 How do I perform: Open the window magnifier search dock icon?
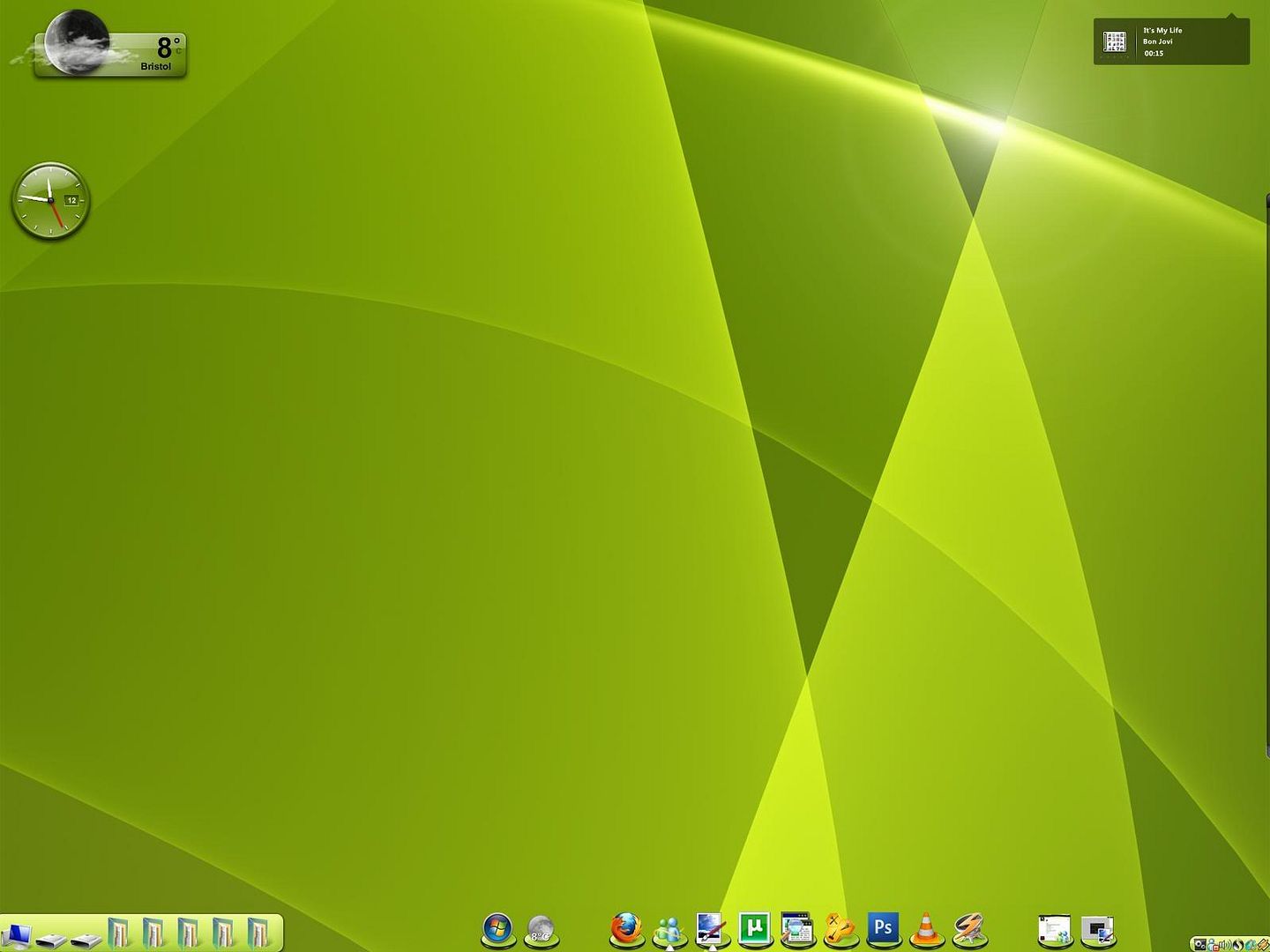coord(797,928)
